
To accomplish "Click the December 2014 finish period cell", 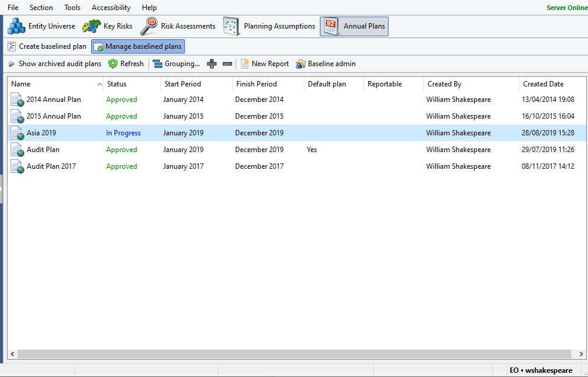I will 259,99.
